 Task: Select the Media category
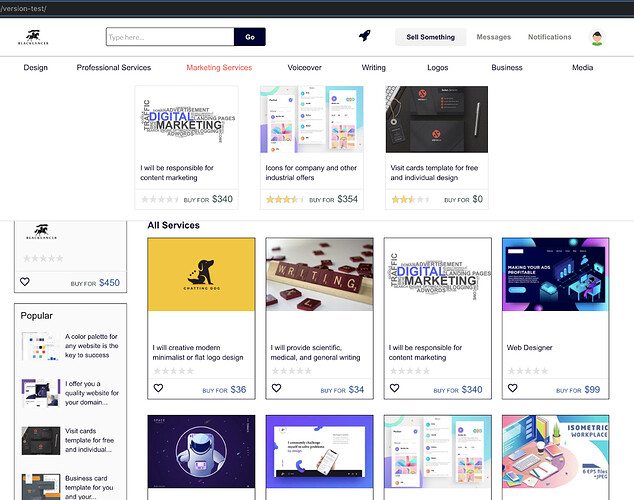(582, 68)
